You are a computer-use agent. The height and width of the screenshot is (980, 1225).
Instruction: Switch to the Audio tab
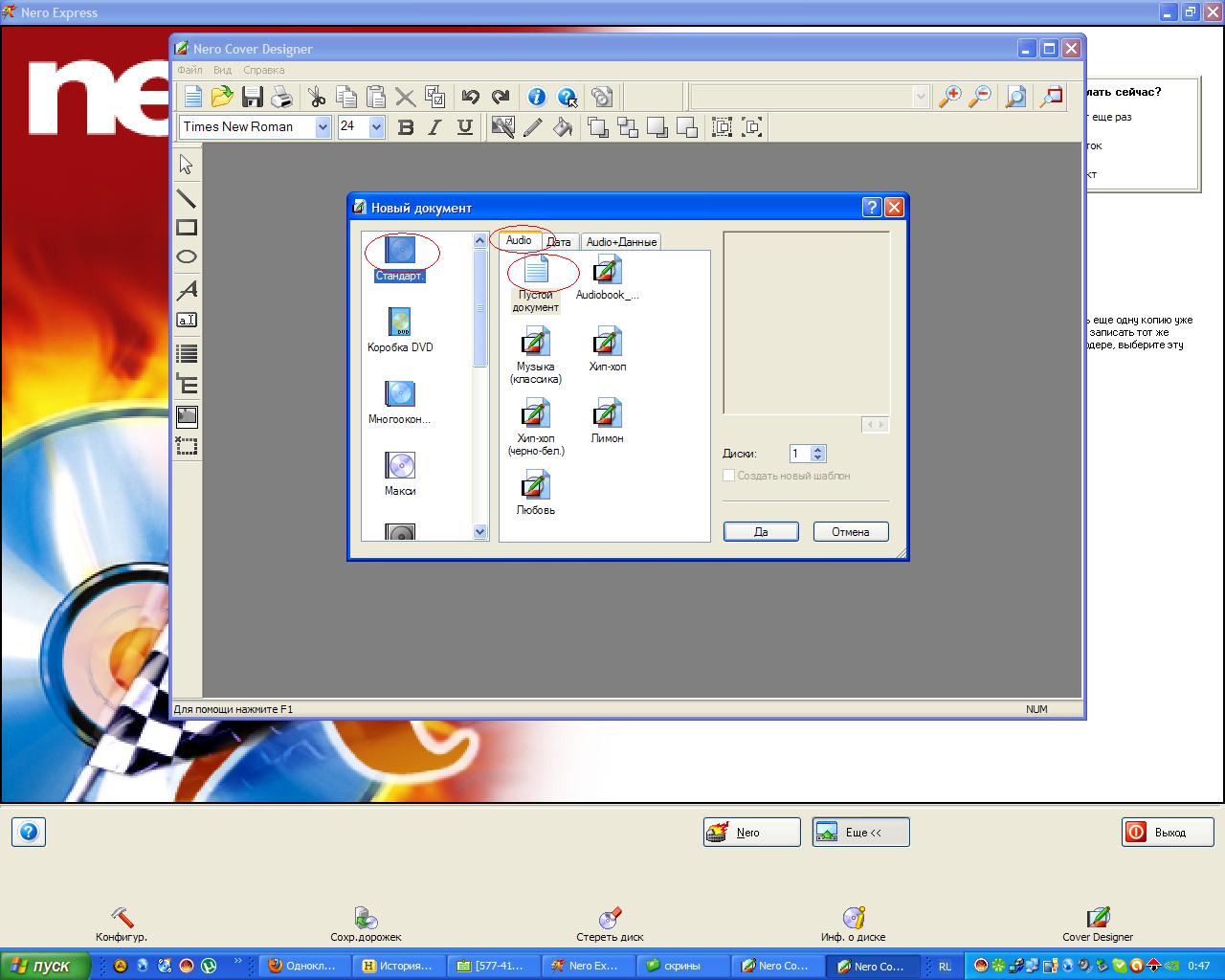(x=519, y=240)
